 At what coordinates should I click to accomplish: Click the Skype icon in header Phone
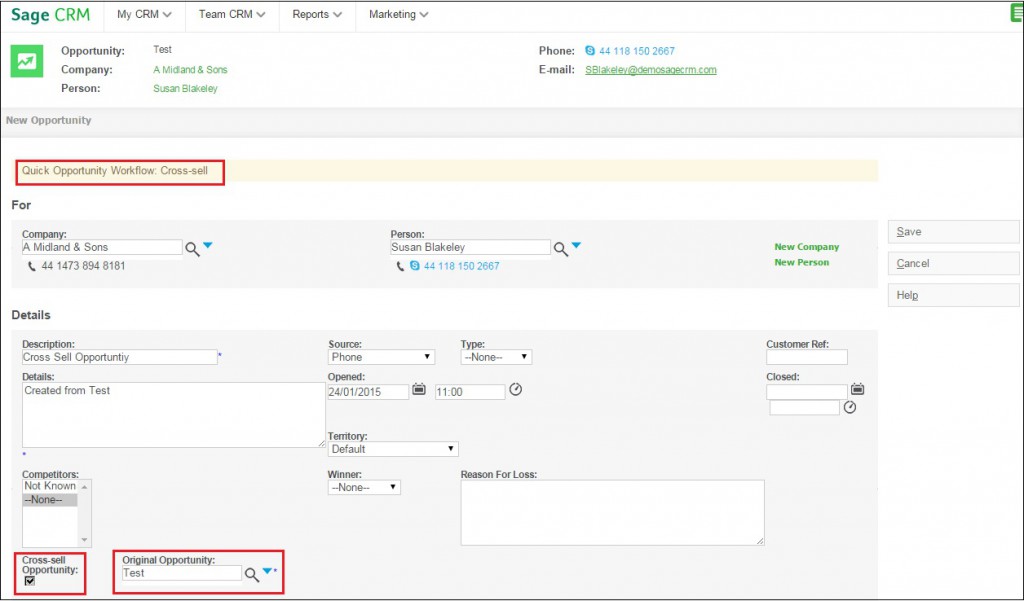(x=590, y=51)
